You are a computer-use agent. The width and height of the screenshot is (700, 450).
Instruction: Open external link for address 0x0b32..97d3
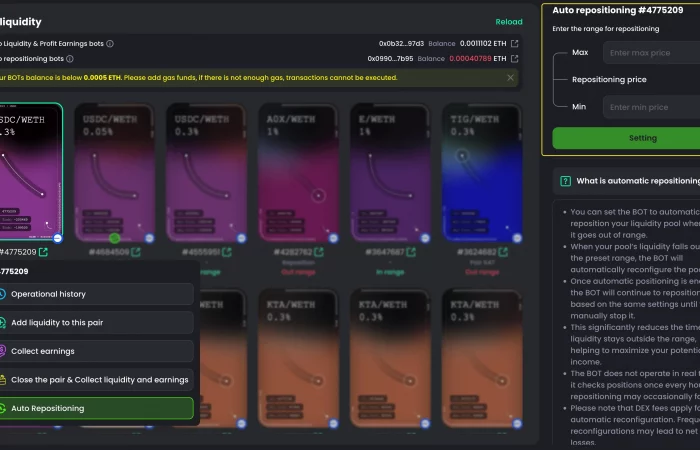click(514, 44)
